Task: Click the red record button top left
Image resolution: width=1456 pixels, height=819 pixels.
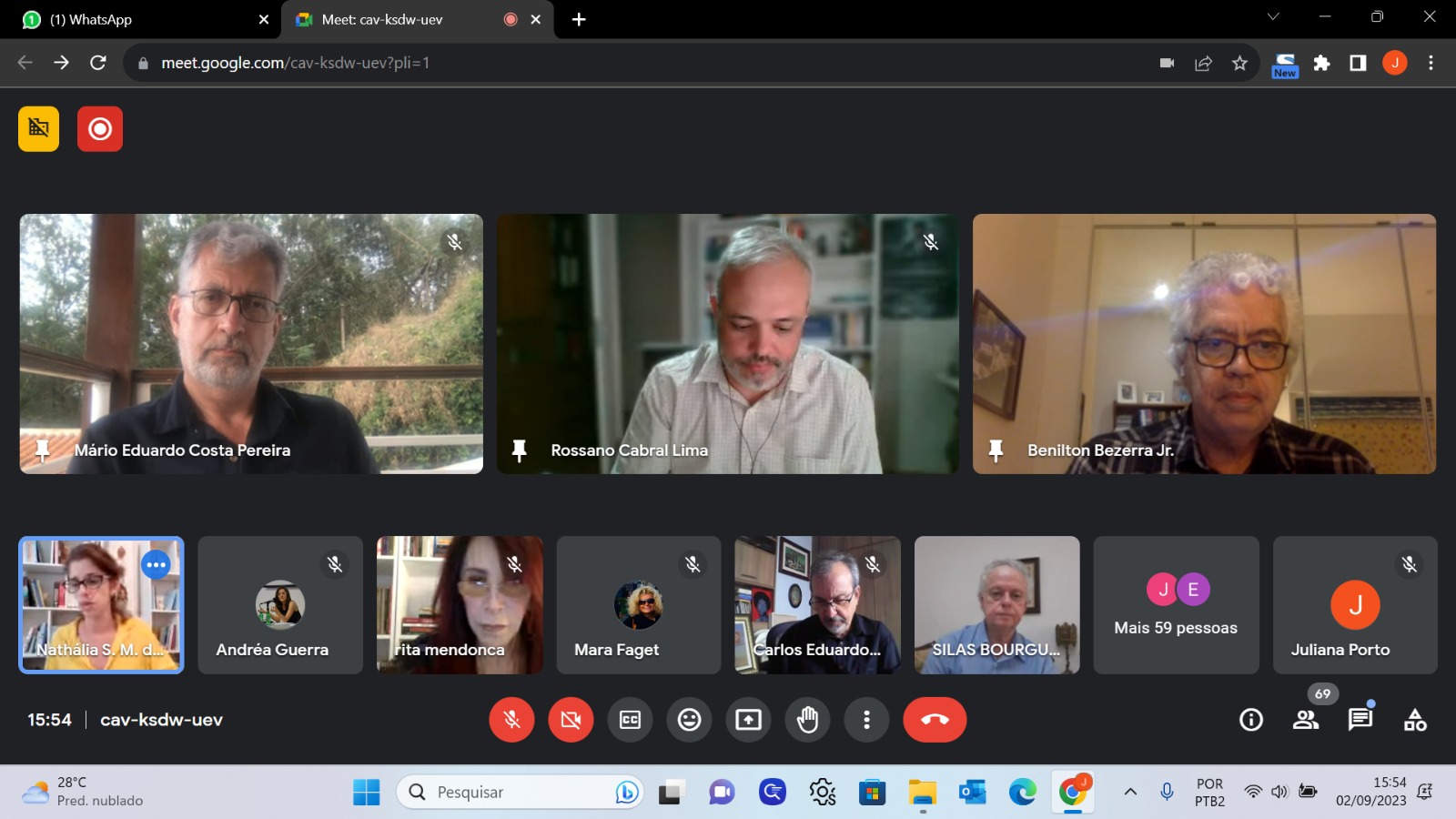Action: [x=100, y=128]
